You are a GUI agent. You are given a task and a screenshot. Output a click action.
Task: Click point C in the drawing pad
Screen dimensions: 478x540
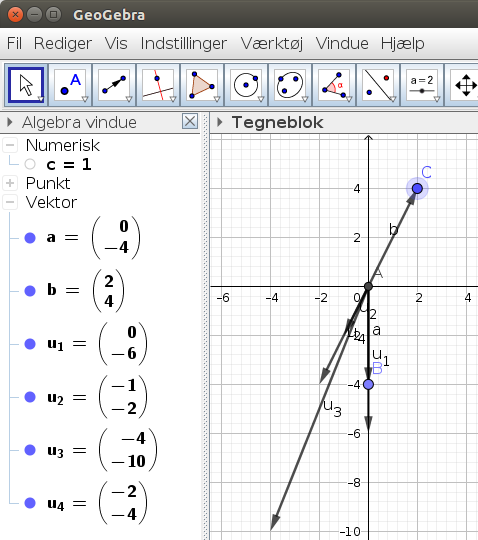tap(417, 188)
